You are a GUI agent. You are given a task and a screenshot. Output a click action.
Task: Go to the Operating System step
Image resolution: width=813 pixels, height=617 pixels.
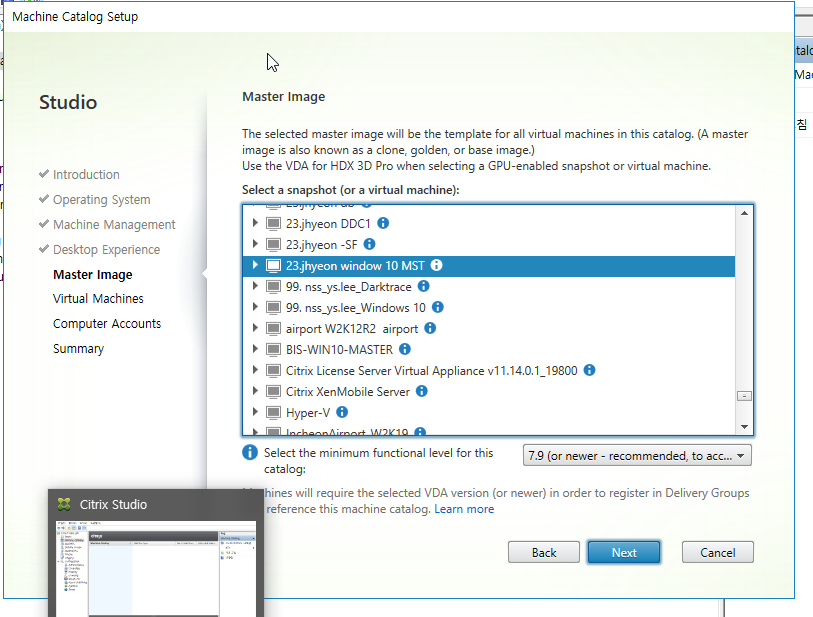102,200
